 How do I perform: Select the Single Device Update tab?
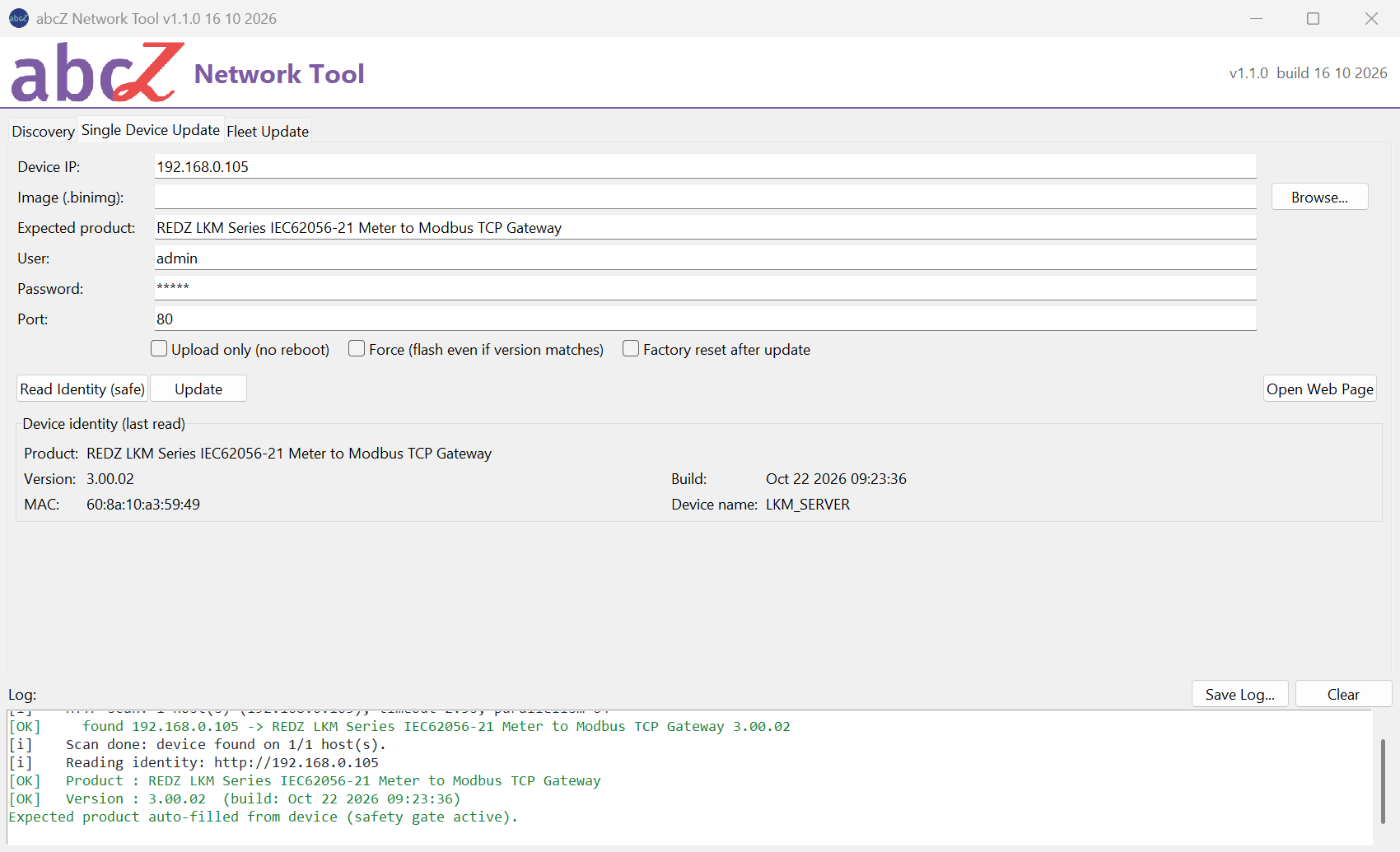[151, 130]
